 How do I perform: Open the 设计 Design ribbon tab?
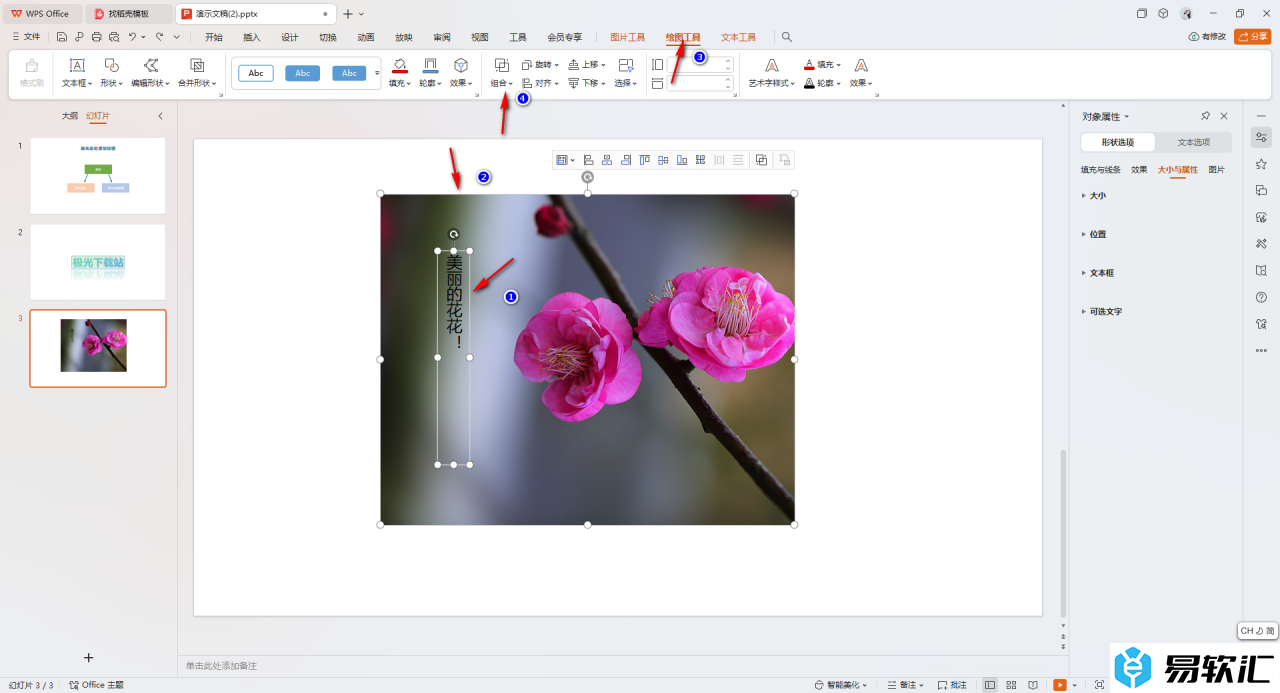point(290,37)
